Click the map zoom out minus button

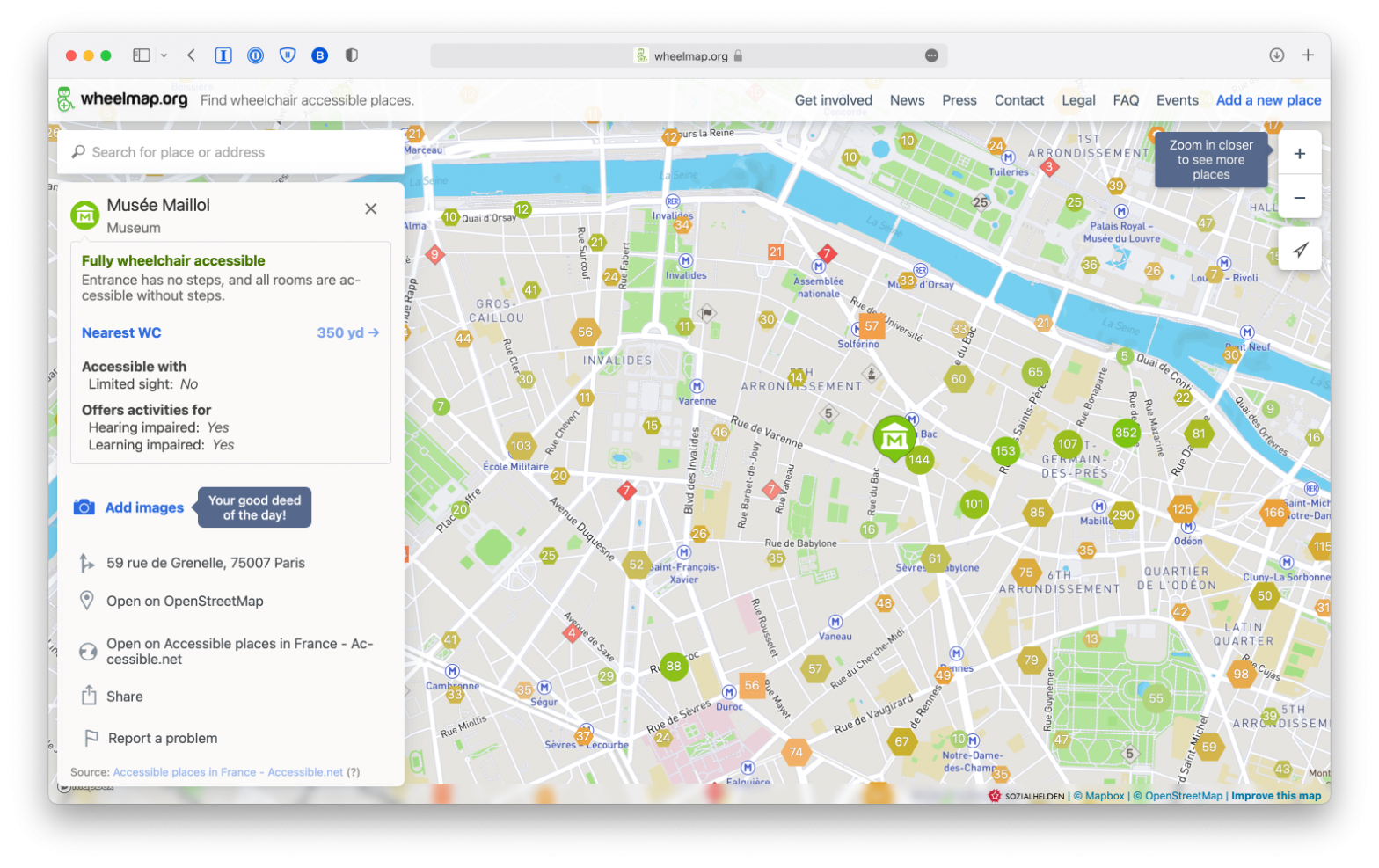(x=1299, y=199)
